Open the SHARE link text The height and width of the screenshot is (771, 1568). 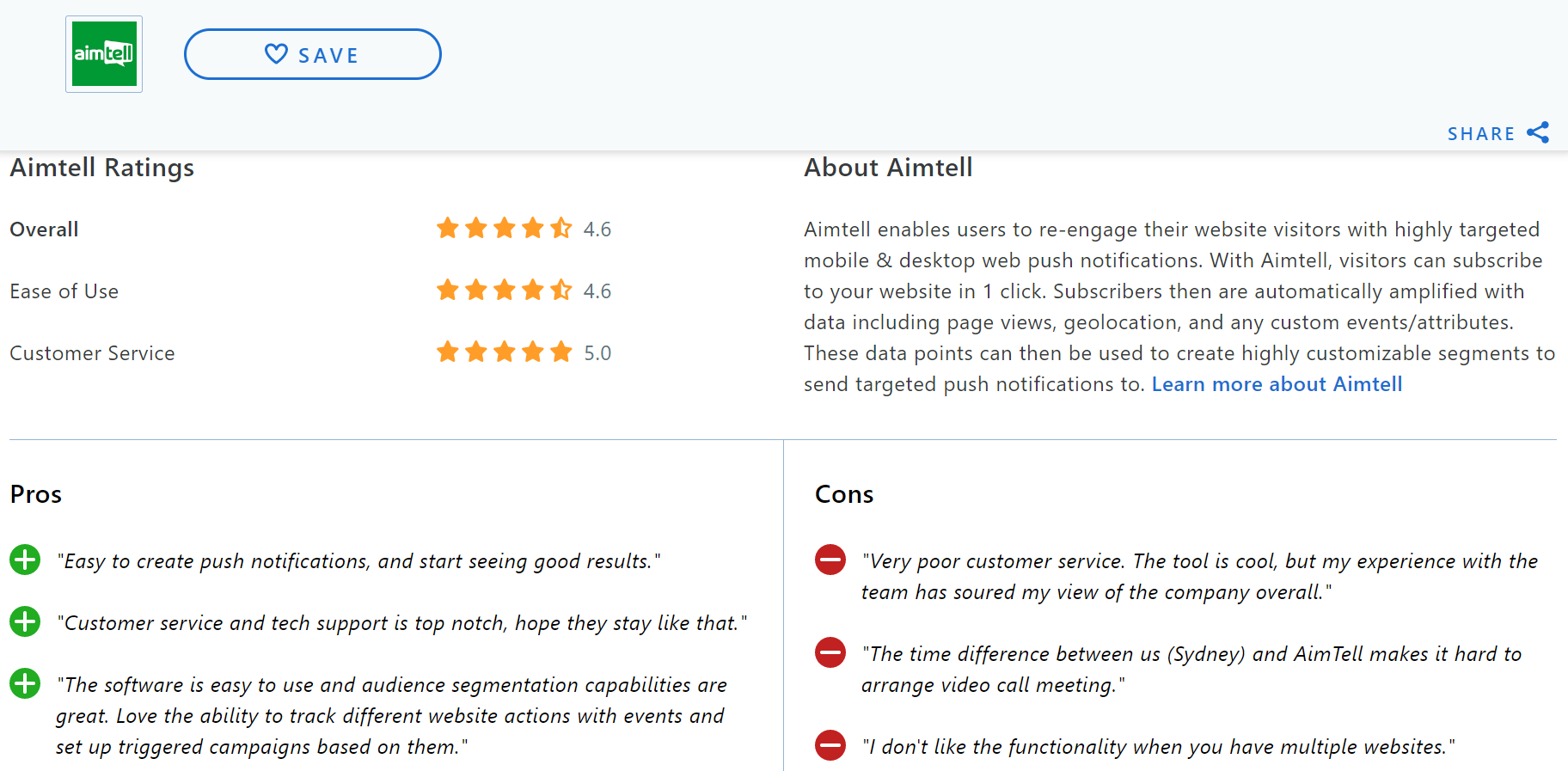[x=1481, y=134]
